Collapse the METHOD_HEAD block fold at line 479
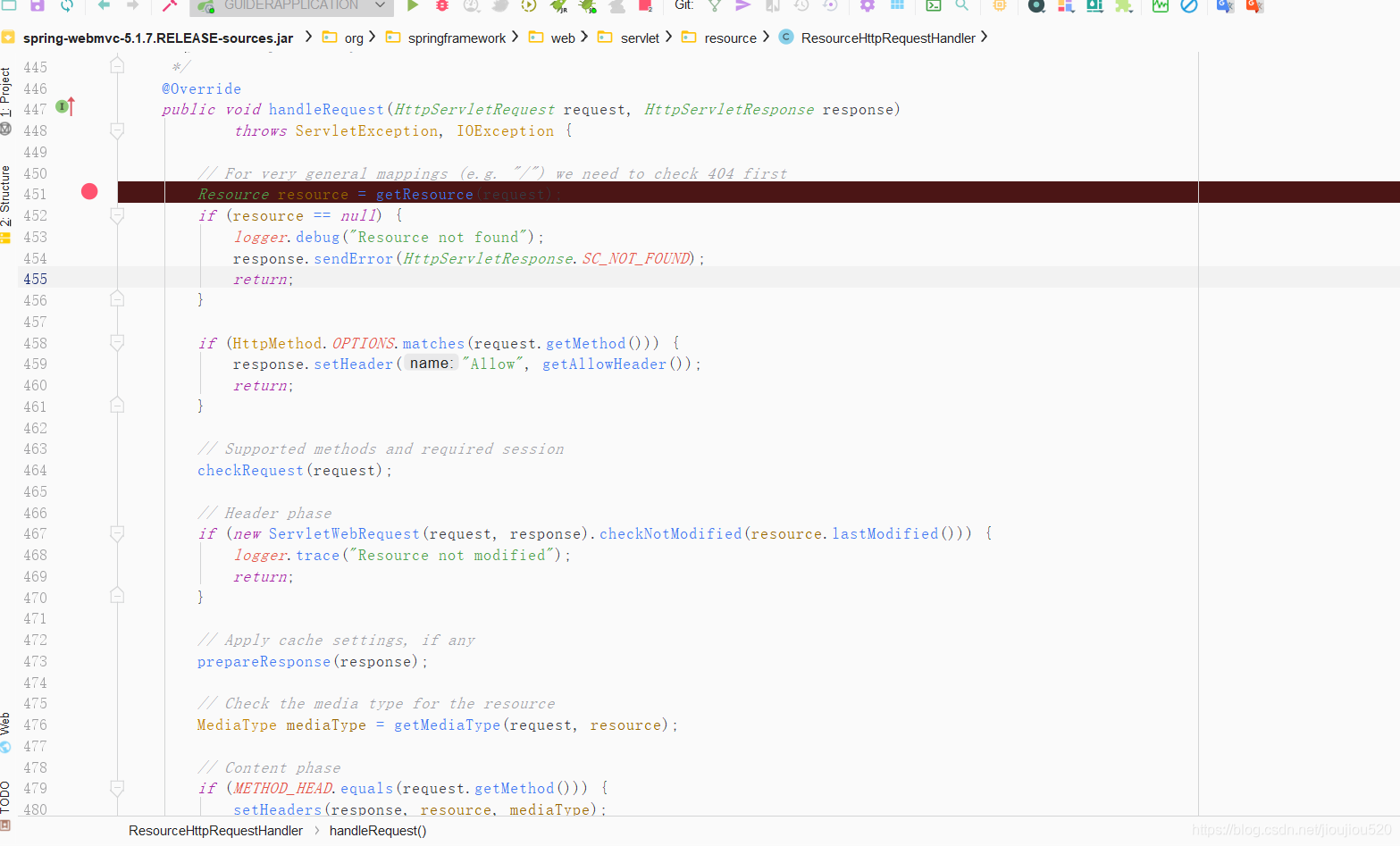This screenshot has height=846, width=1400. [x=117, y=788]
